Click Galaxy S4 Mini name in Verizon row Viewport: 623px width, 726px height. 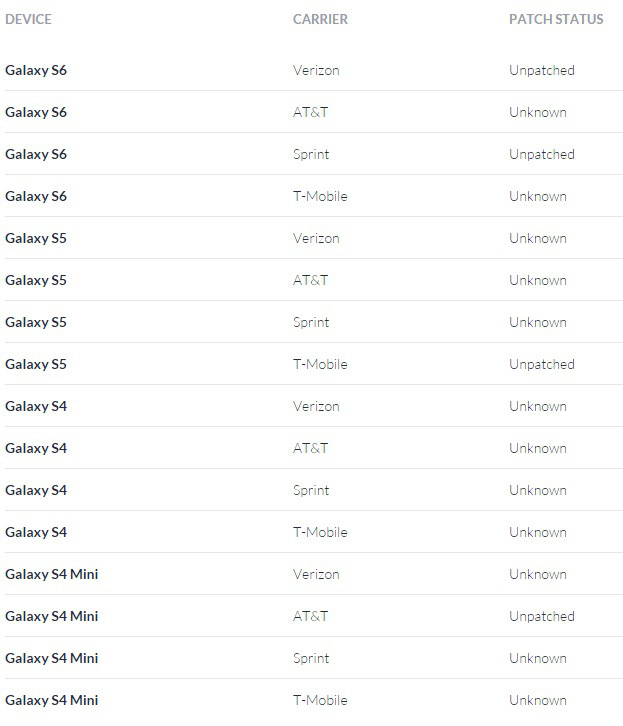click(52, 575)
